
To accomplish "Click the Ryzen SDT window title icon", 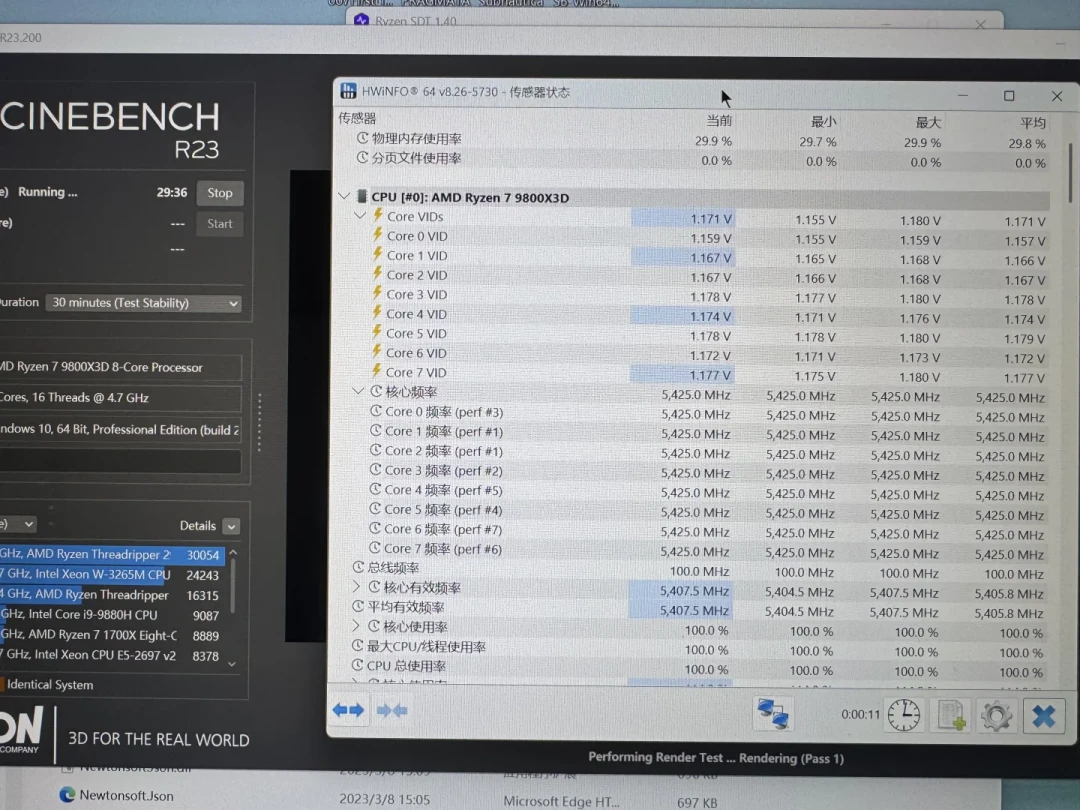I will [x=362, y=21].
